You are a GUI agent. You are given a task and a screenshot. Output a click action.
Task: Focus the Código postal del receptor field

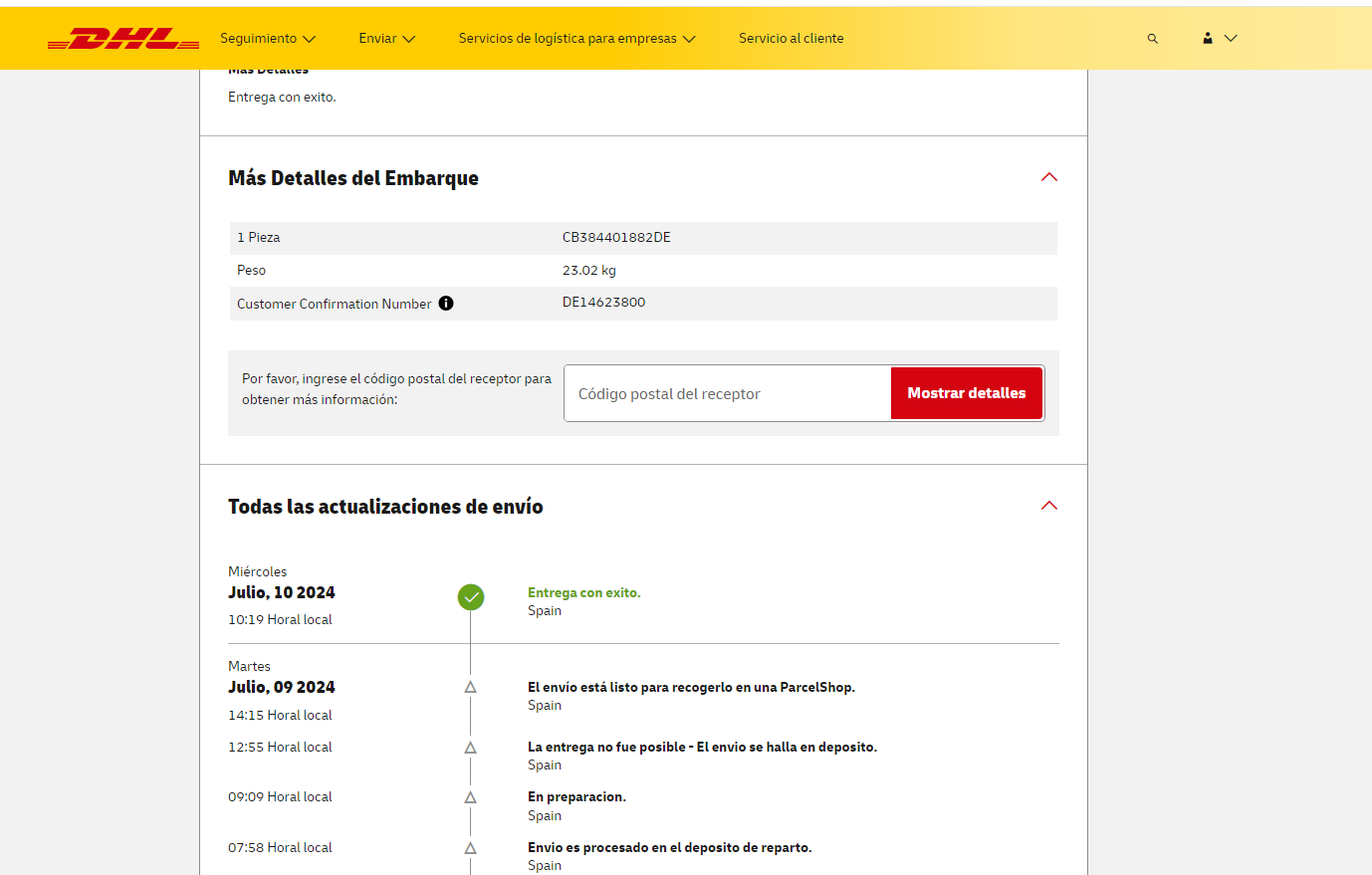pos(728,393)
